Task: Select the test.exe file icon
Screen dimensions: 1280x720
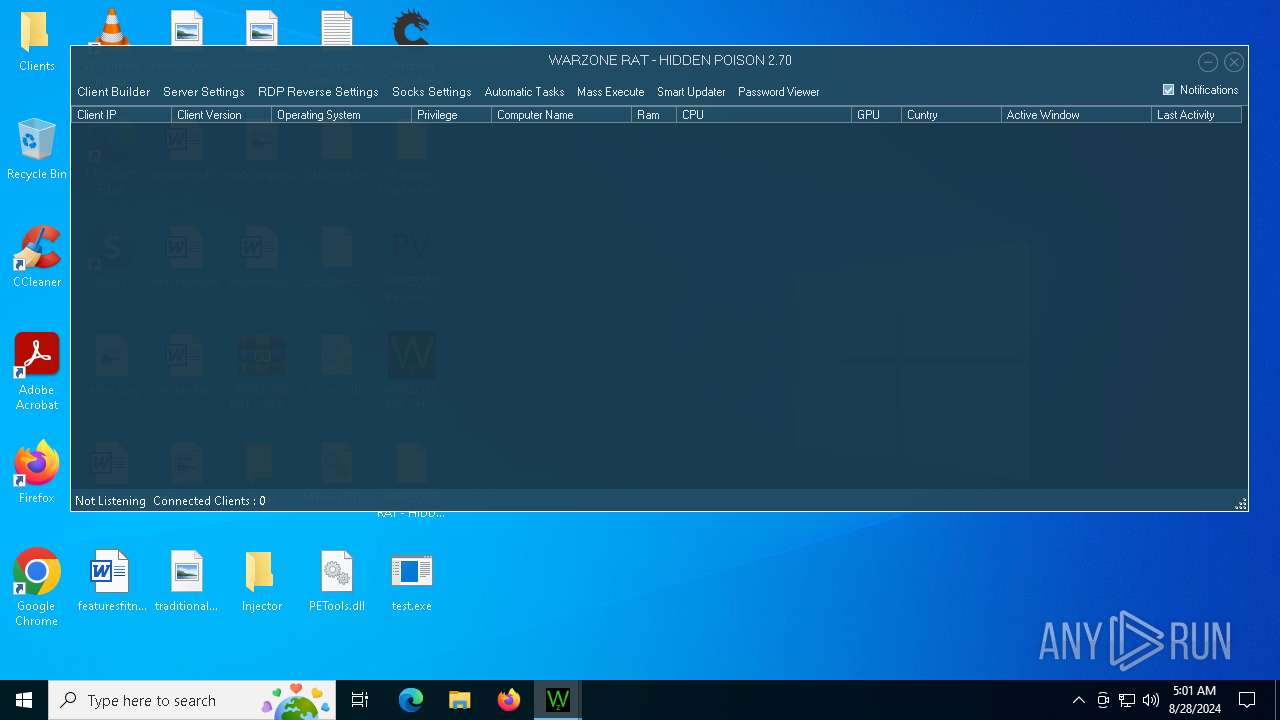Action: [411, 581]
